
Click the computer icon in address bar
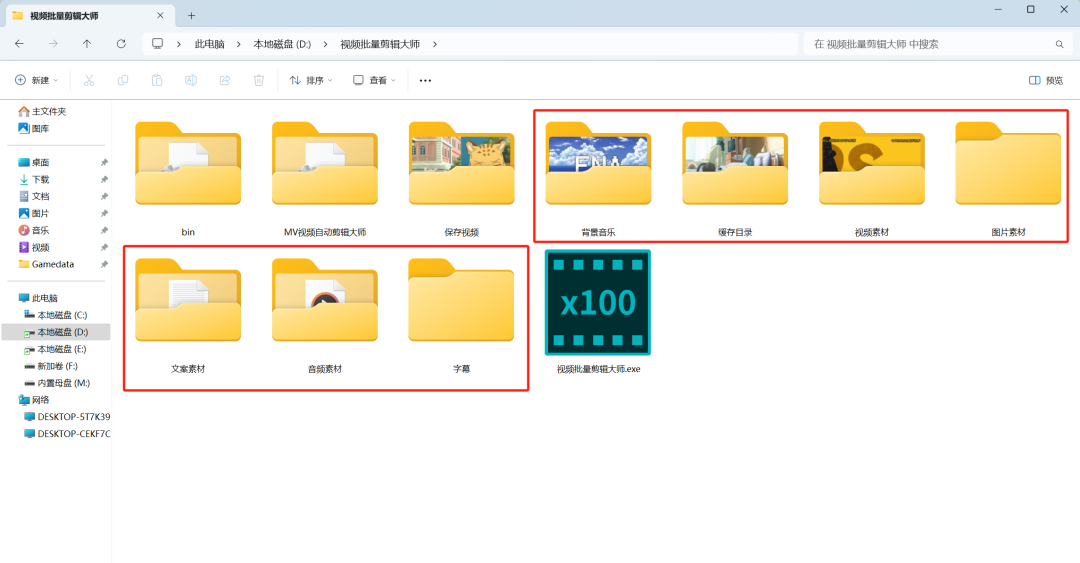(x=158, y=43)
